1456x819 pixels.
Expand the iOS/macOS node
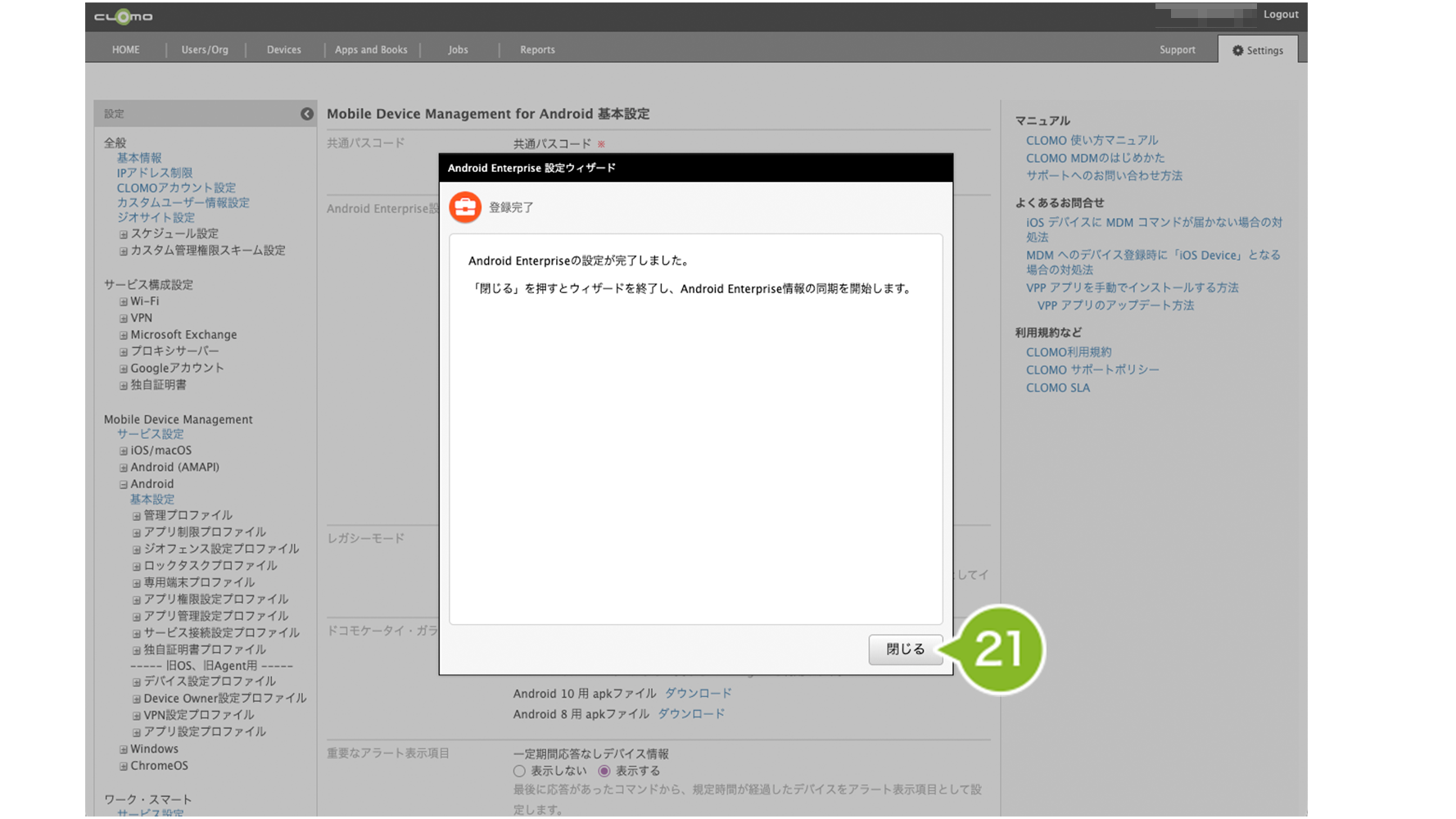click(124, 451)
